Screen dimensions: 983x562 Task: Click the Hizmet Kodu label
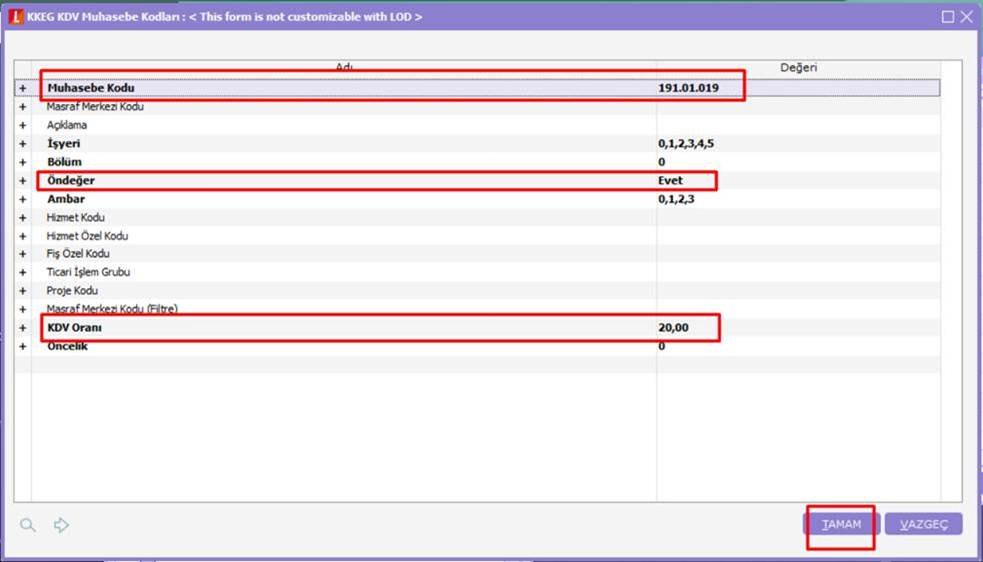click(x=75, y=218)
